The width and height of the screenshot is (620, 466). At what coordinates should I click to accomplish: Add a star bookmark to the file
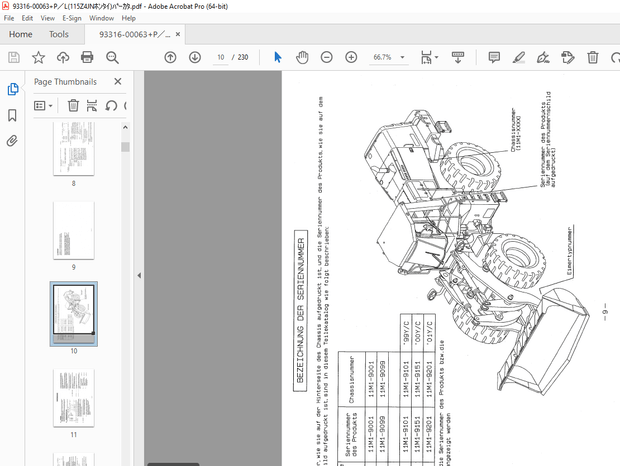[x=37, y=58]
